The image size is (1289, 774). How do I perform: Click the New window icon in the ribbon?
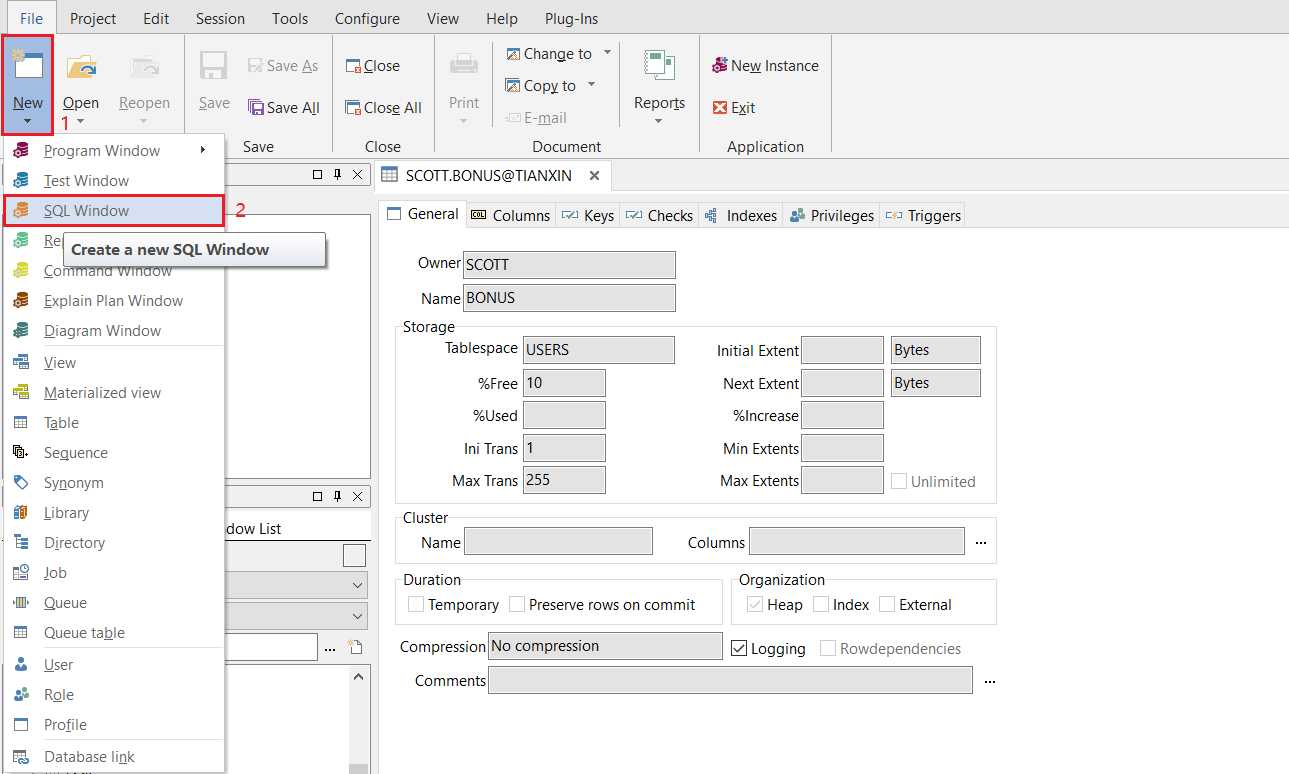click(x=28, y=66)
